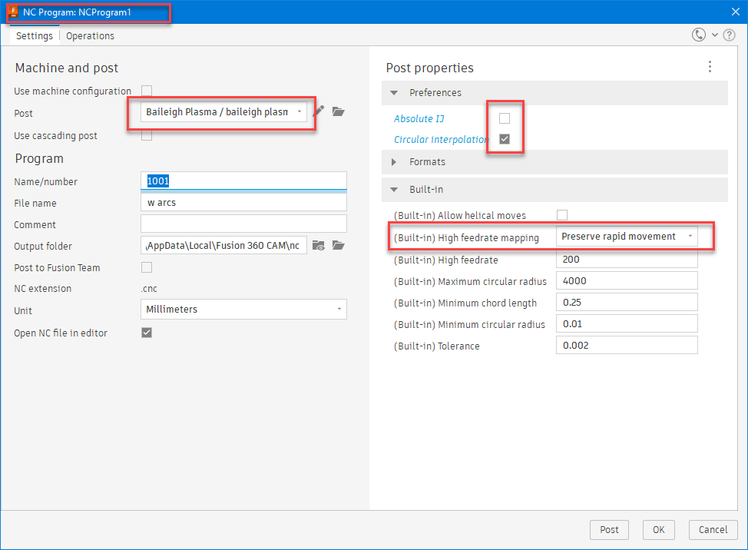This screenshot has height=550, width=748.
Task: Enable the Use machine configuration checkbox
Action: [x=146, y=91]
